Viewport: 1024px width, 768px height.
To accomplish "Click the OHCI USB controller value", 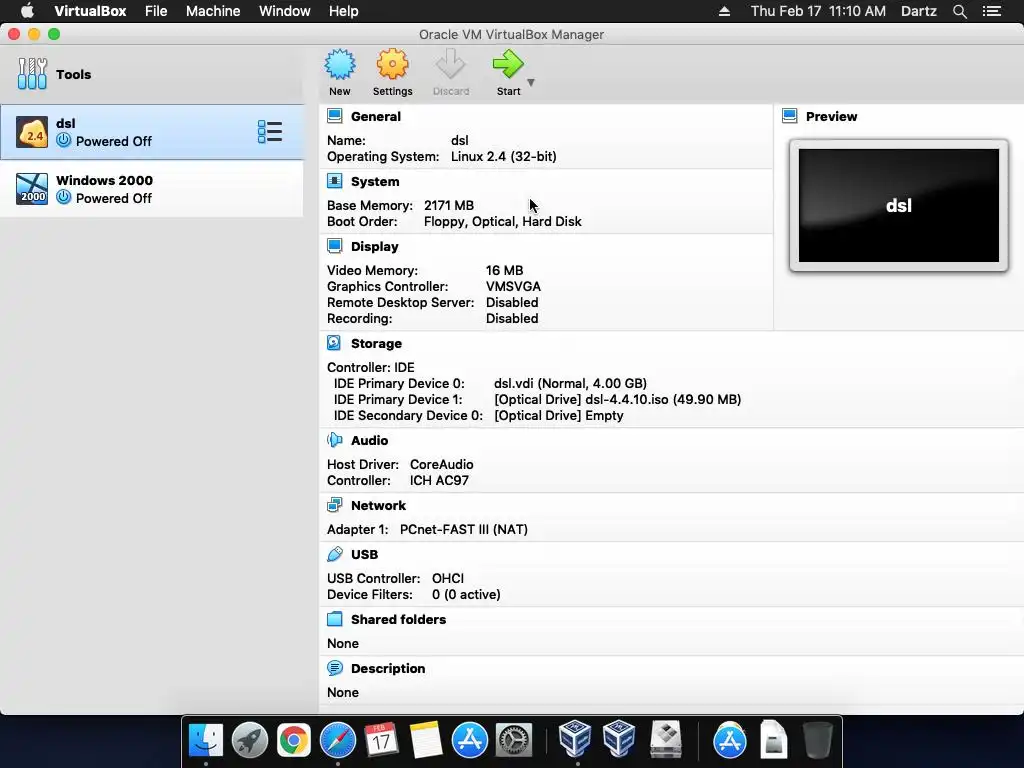I will tap(448, 578).
